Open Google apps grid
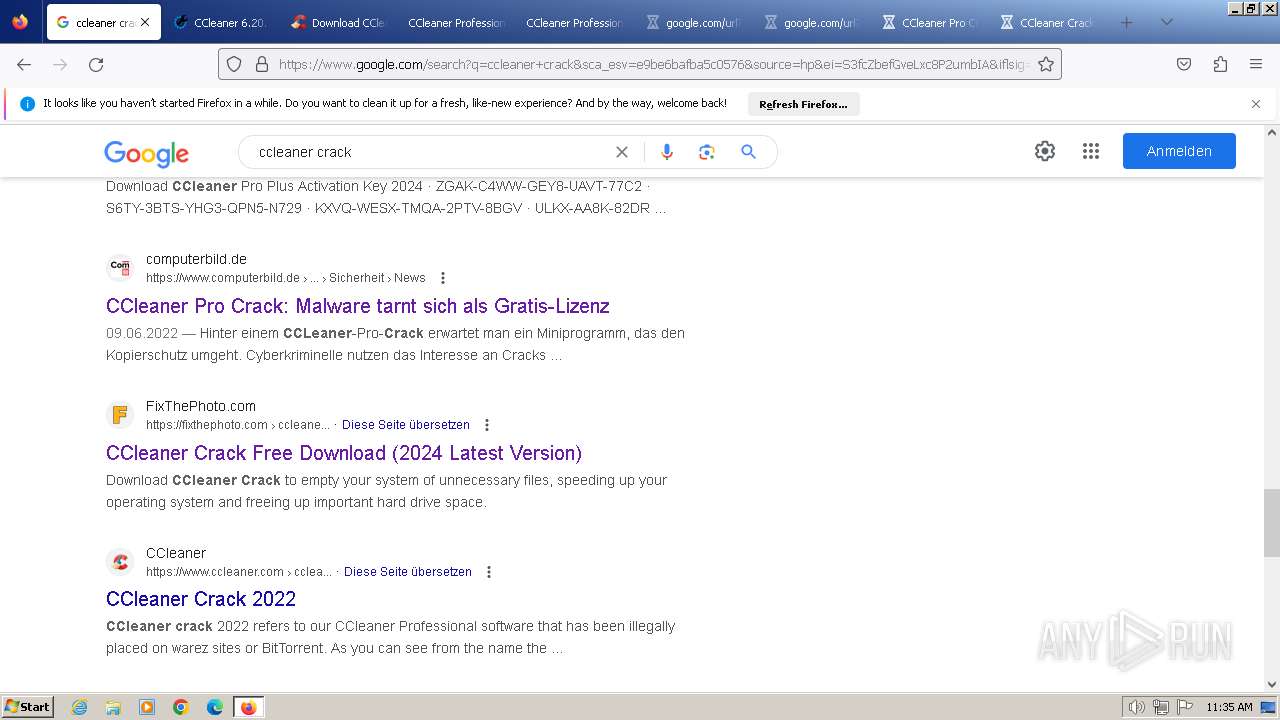Image resolution: width=1280 pixels, height=720 pixels. (x=1091, y=151)
